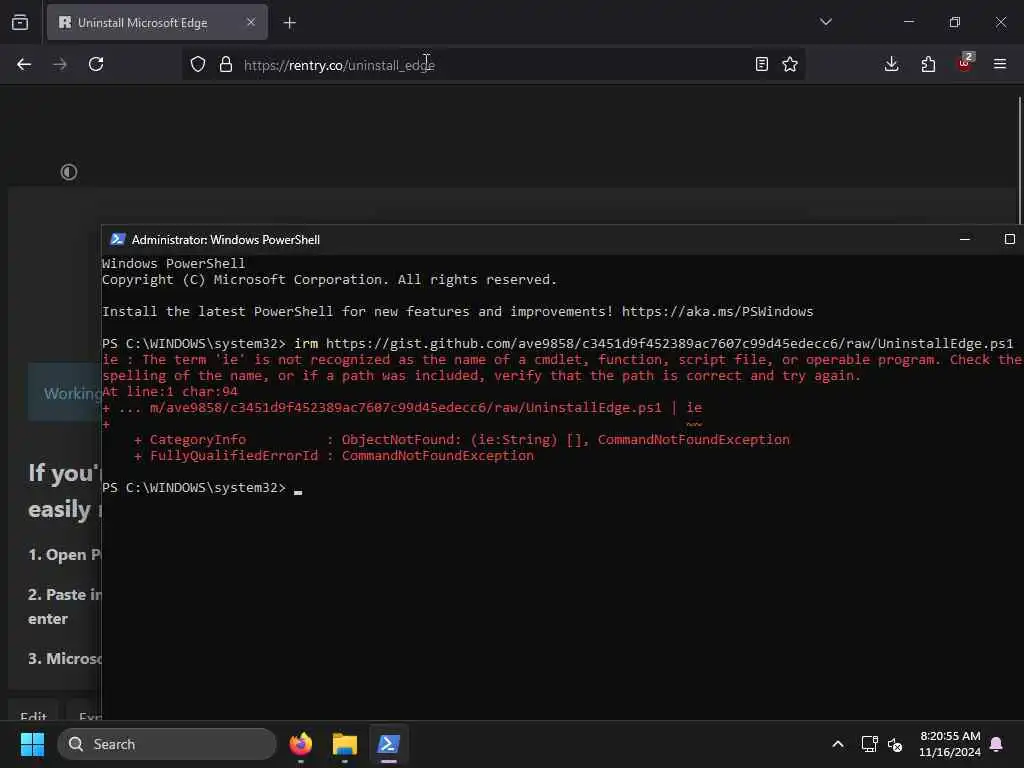Show hidden system tray icons
The width and height of the screenshot is (1024, 768).
[837, 744]
